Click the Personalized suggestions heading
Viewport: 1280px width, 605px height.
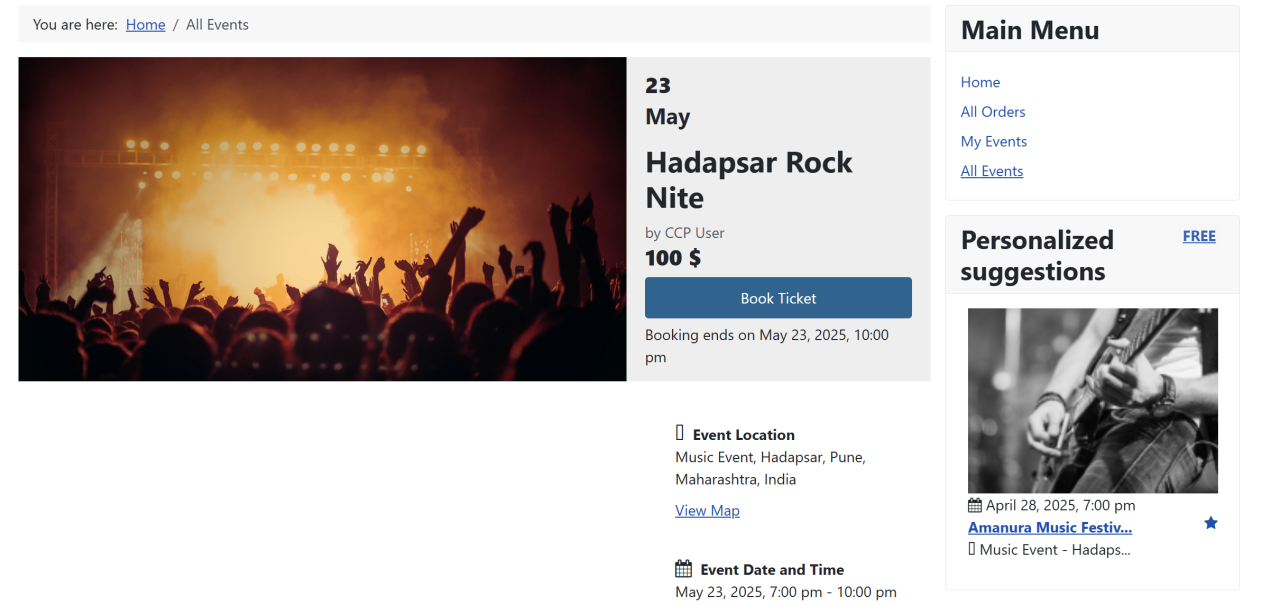pos(1037,255)
